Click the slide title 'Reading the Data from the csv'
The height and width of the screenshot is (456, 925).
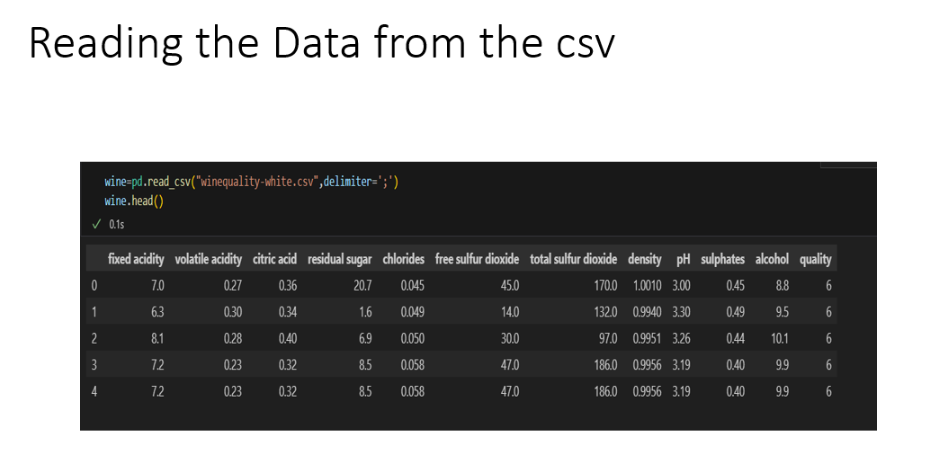(322, 44)
